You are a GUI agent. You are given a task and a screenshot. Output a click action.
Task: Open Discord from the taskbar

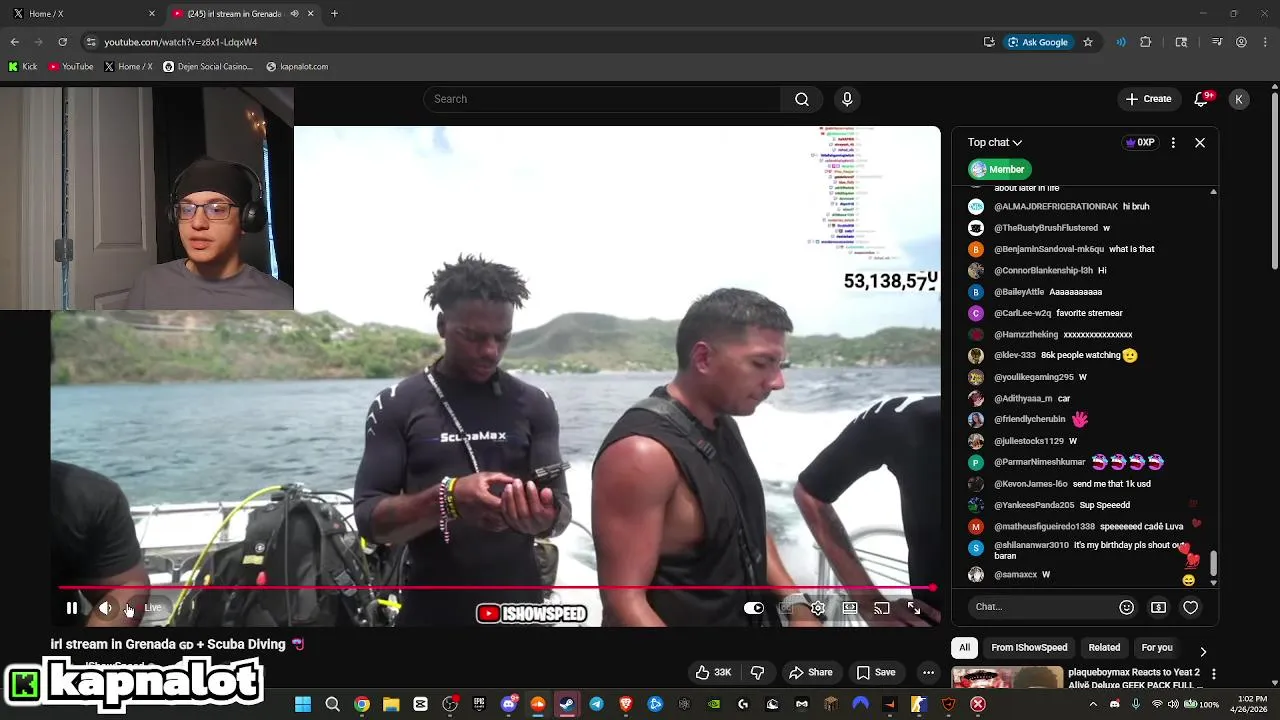click(508, 704)
